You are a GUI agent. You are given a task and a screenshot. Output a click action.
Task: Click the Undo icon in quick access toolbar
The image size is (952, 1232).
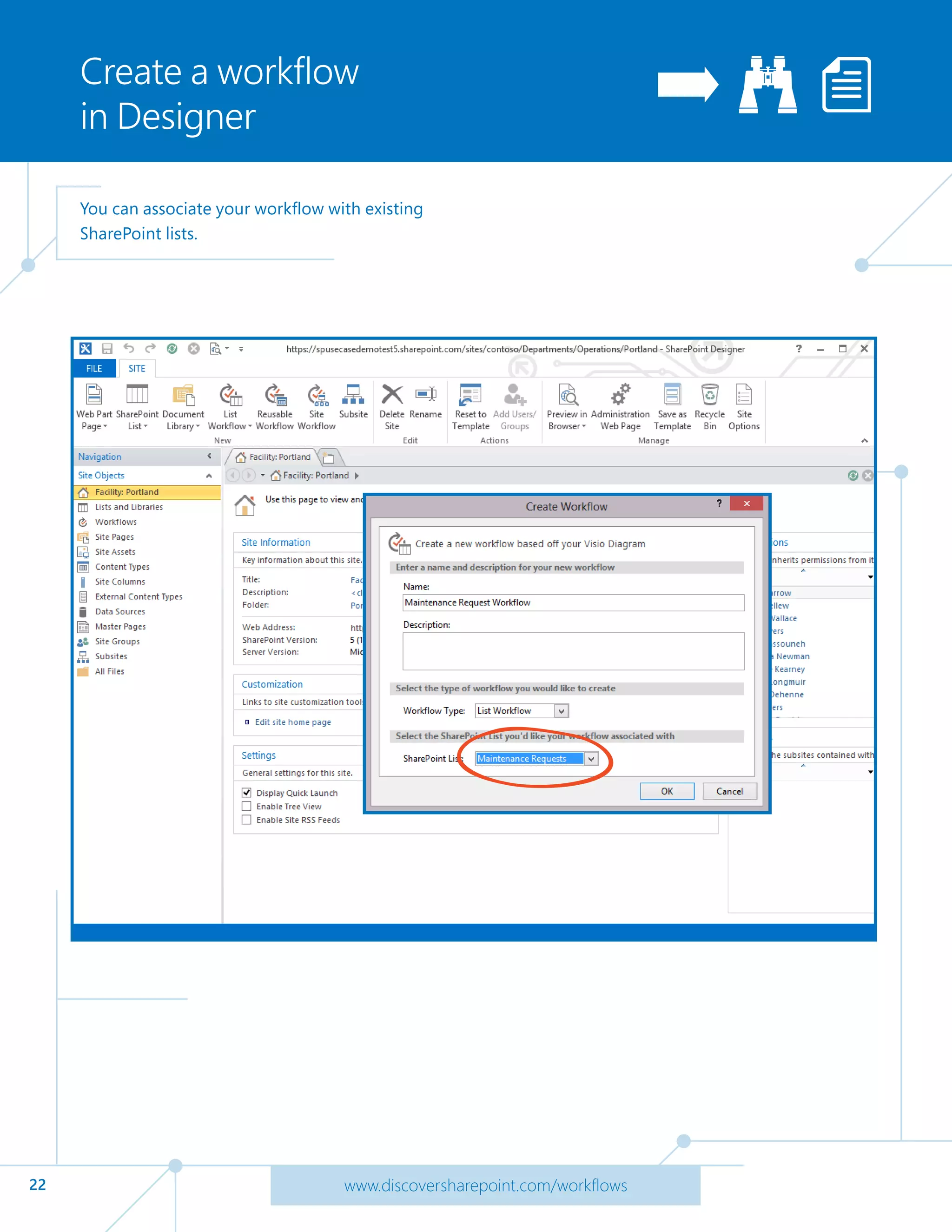[129, 349]
